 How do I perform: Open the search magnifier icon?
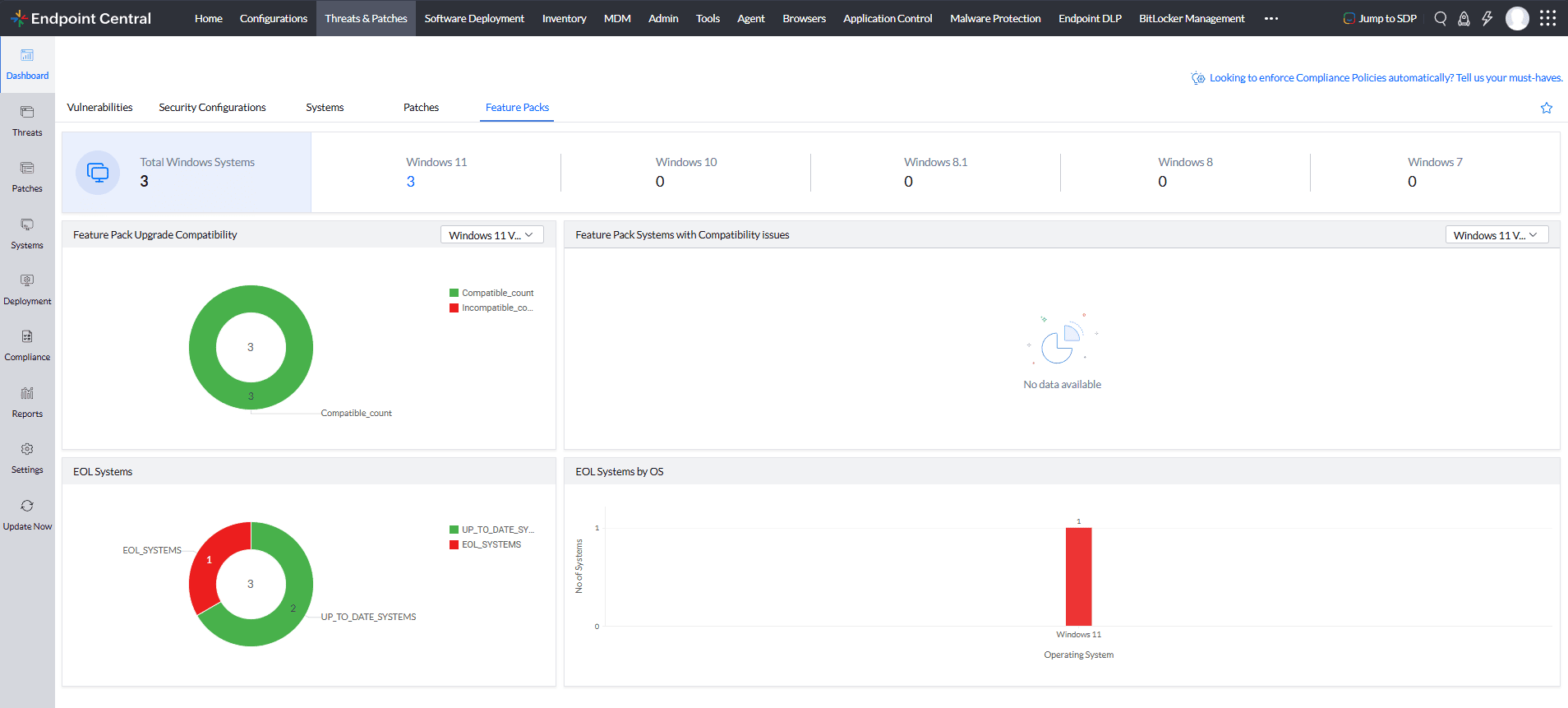point(1441,18)
